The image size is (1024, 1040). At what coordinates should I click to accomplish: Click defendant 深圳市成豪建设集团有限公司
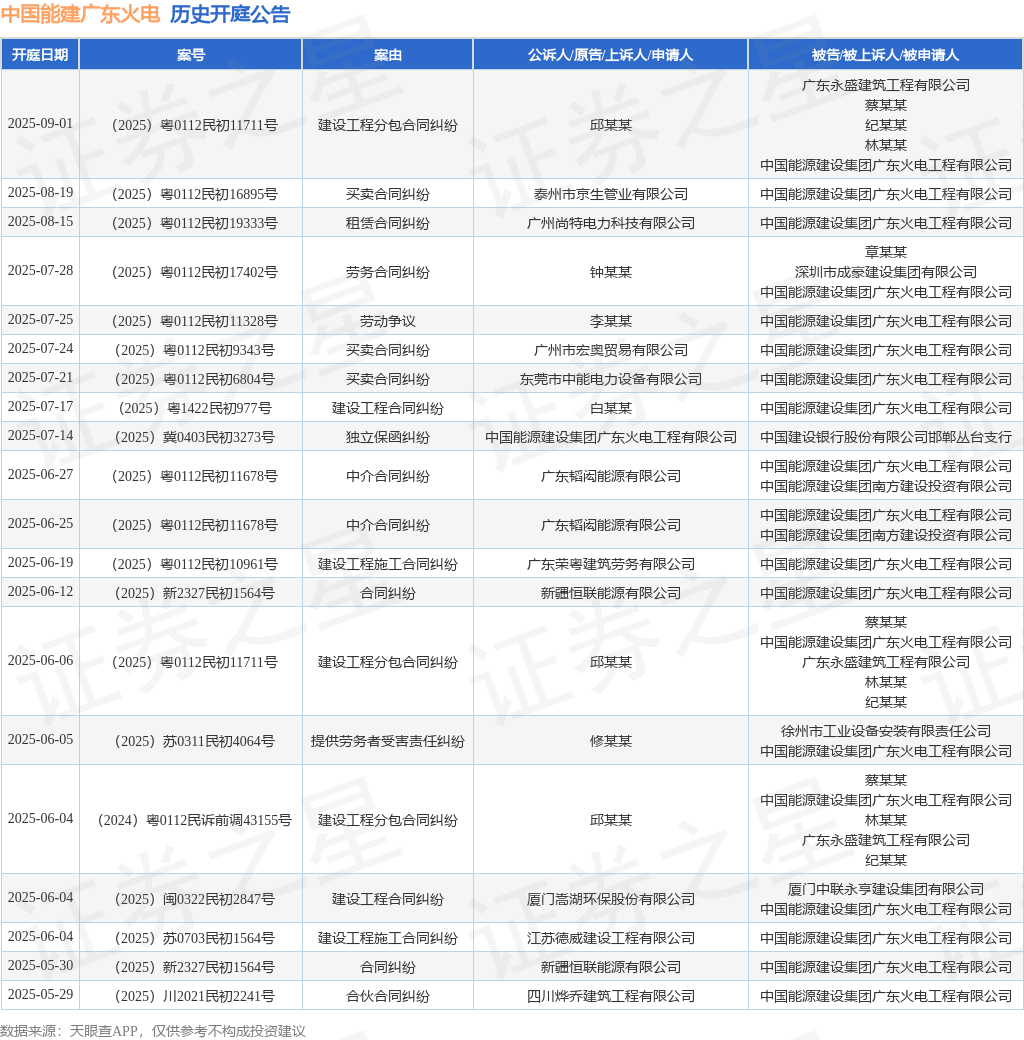[x=885, y=272]
